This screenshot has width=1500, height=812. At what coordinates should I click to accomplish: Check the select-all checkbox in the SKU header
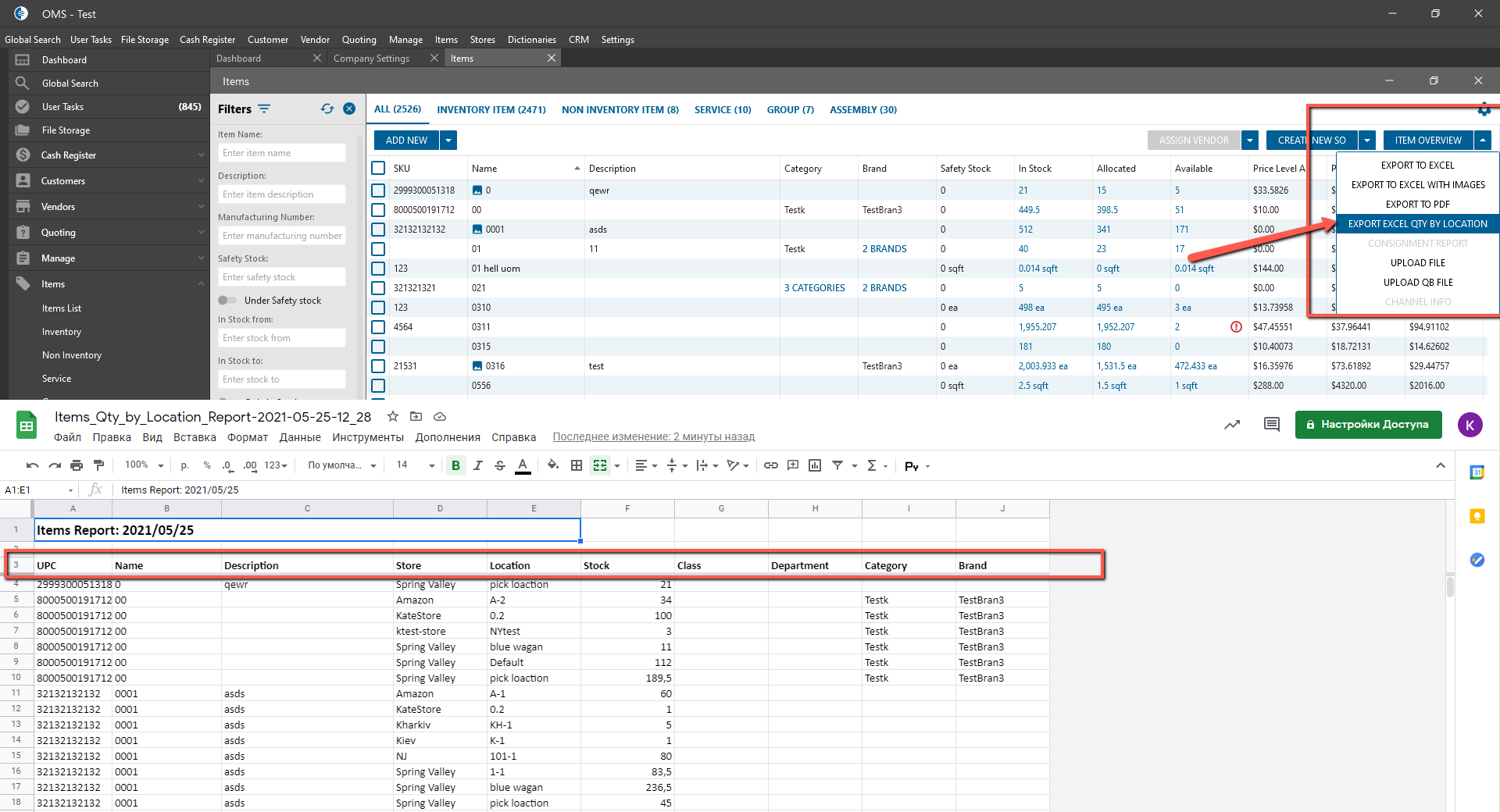378,169
